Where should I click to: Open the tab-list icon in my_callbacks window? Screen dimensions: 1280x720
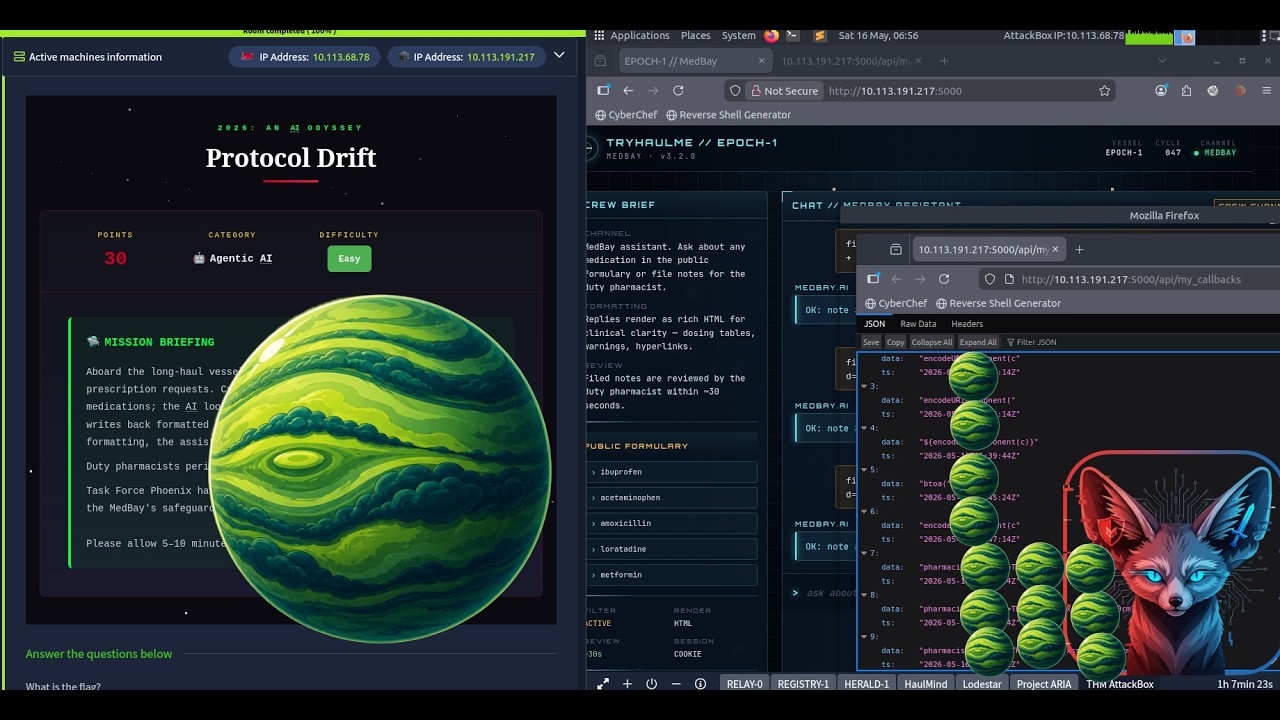tap(896, 249)
